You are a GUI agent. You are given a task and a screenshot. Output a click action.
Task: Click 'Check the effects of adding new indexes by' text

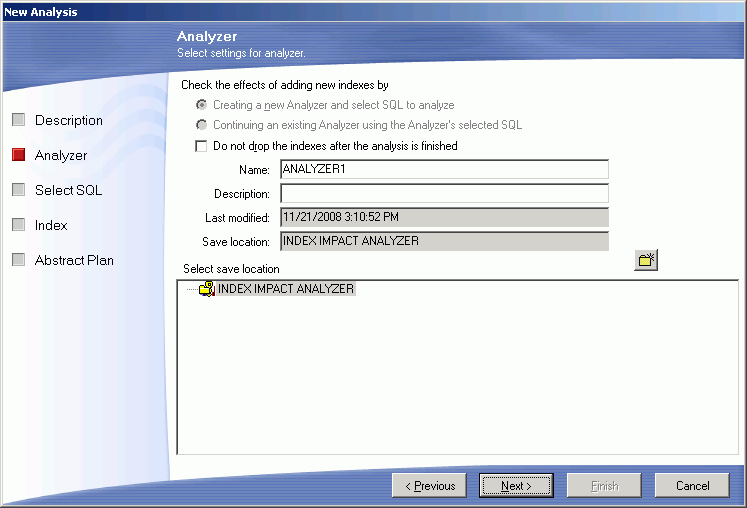click(x=285, y=85)
